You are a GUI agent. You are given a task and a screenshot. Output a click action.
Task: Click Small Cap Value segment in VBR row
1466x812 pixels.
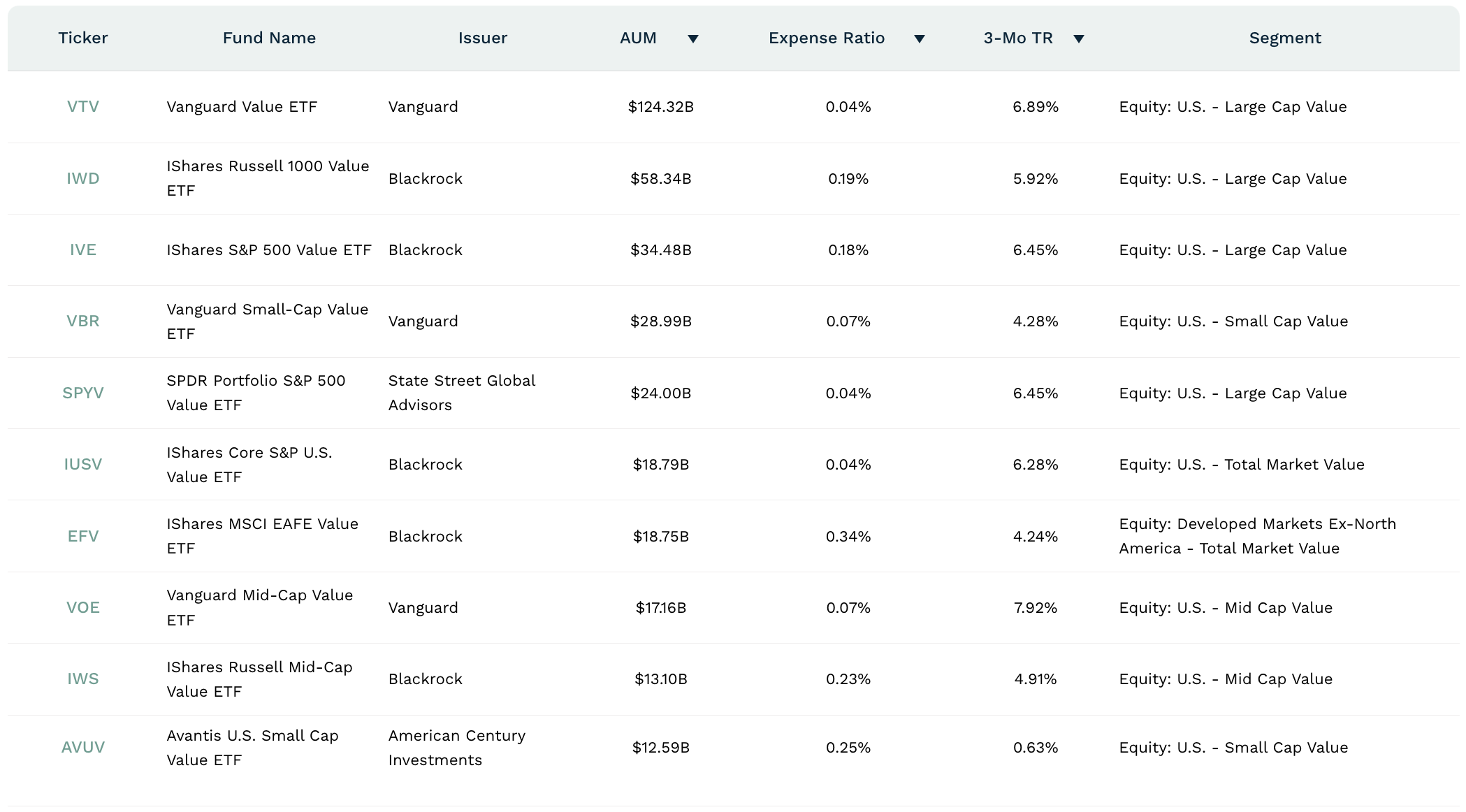pos(1233,321)
